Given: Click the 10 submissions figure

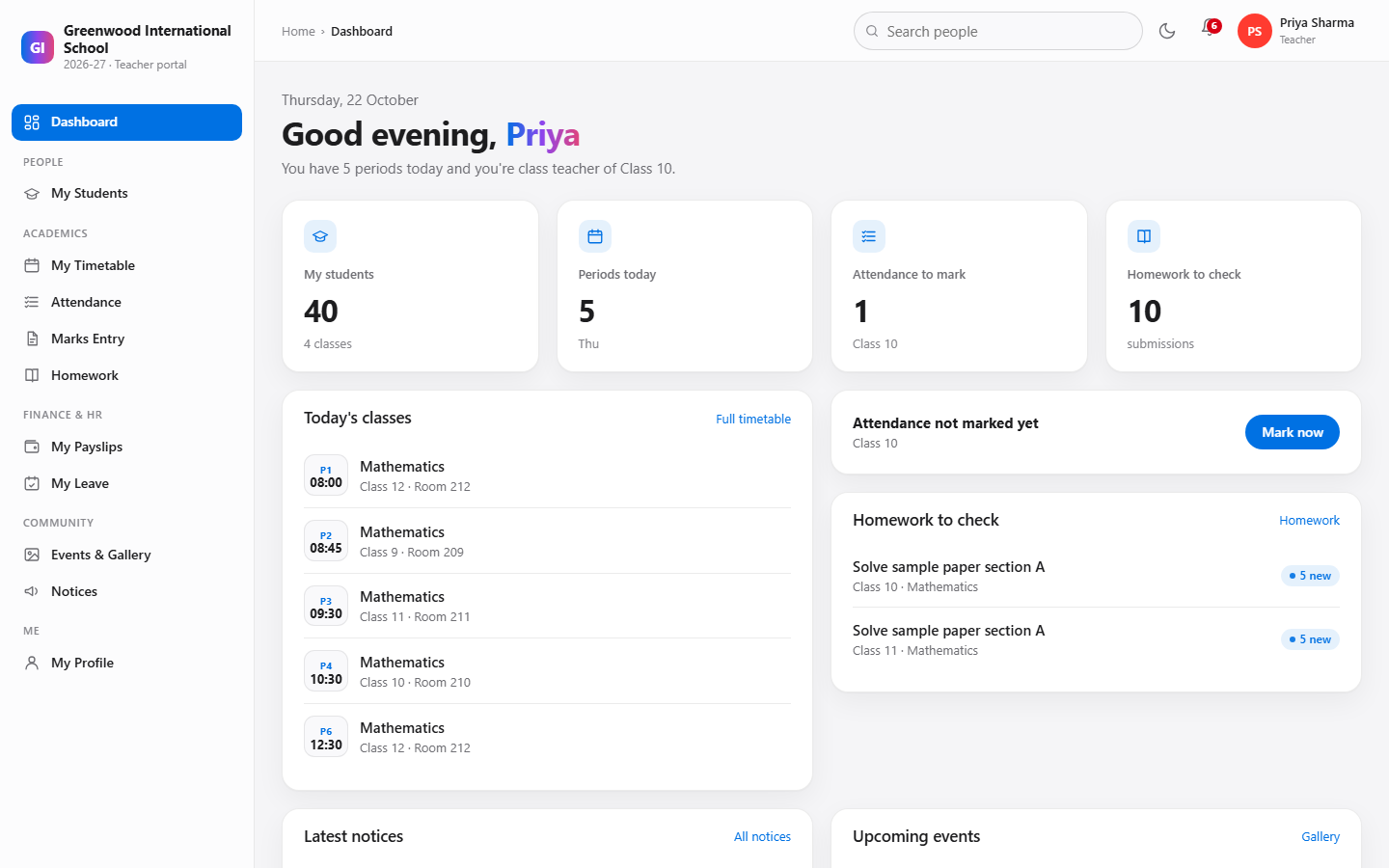Looking at the screenshot, I should coord(1144,312).
